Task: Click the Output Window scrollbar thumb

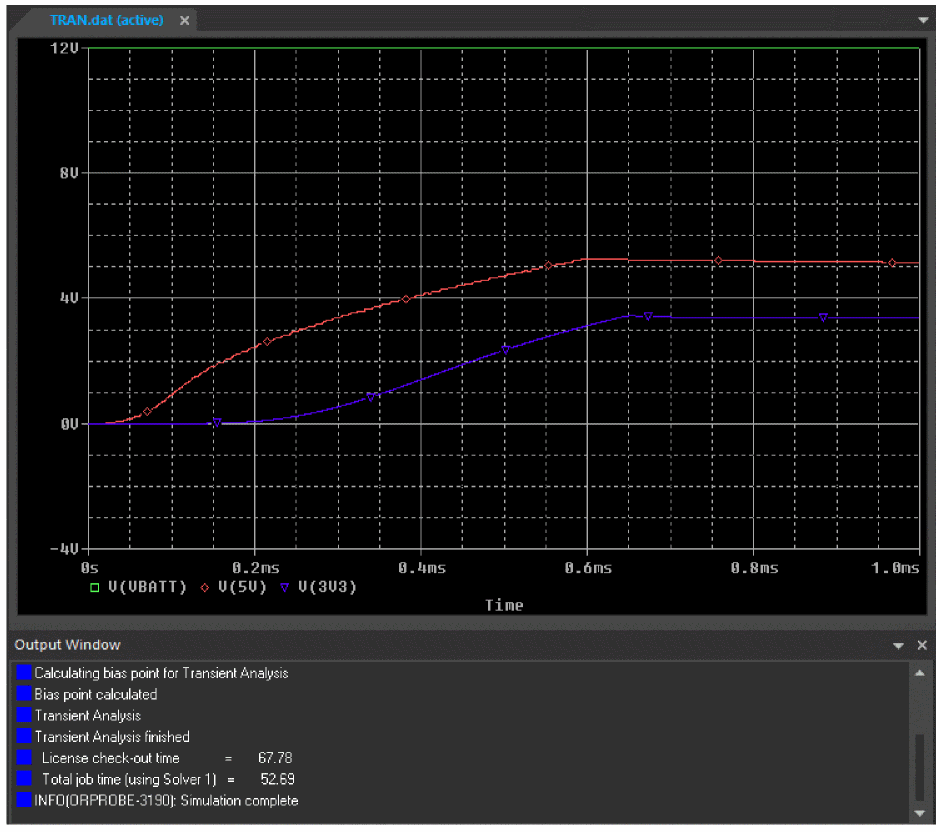Action: coord(919,766)
